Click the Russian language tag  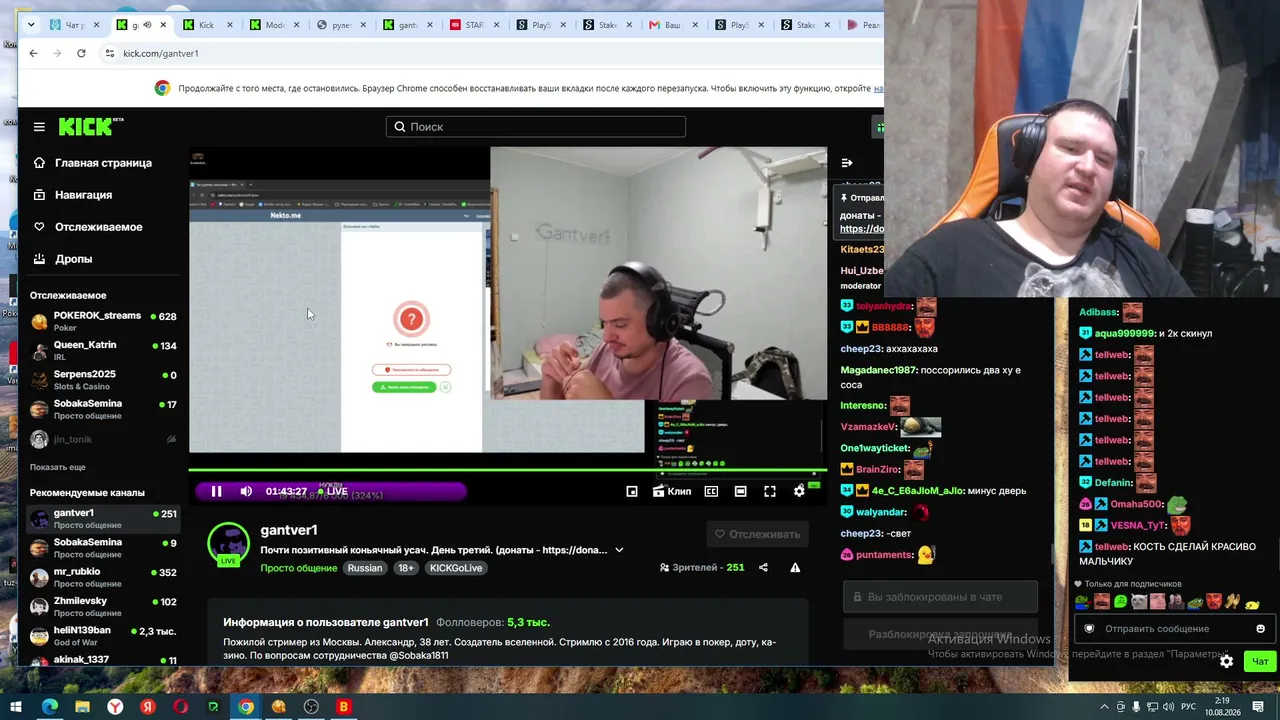click(x=365, y=568)
